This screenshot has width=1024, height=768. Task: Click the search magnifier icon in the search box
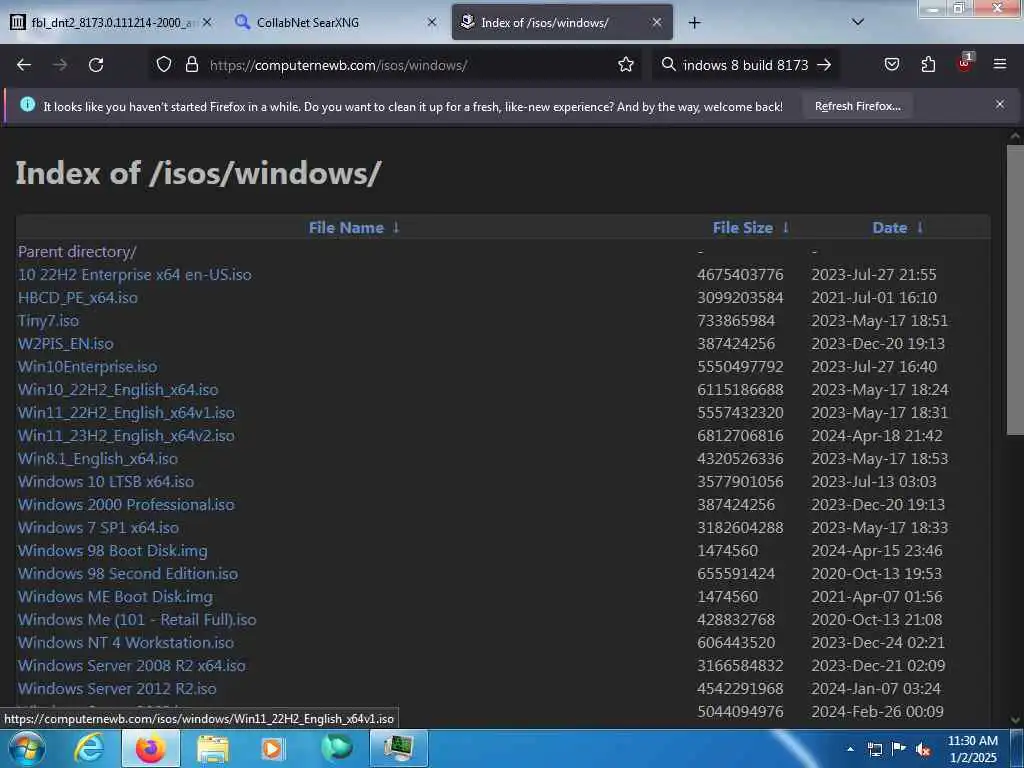pos(668,64)
